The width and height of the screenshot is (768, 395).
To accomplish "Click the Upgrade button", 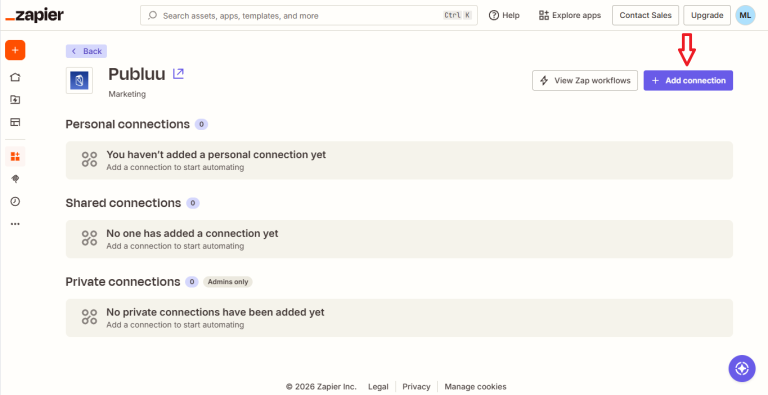I will pyautogui.click(x=707, y=15).
